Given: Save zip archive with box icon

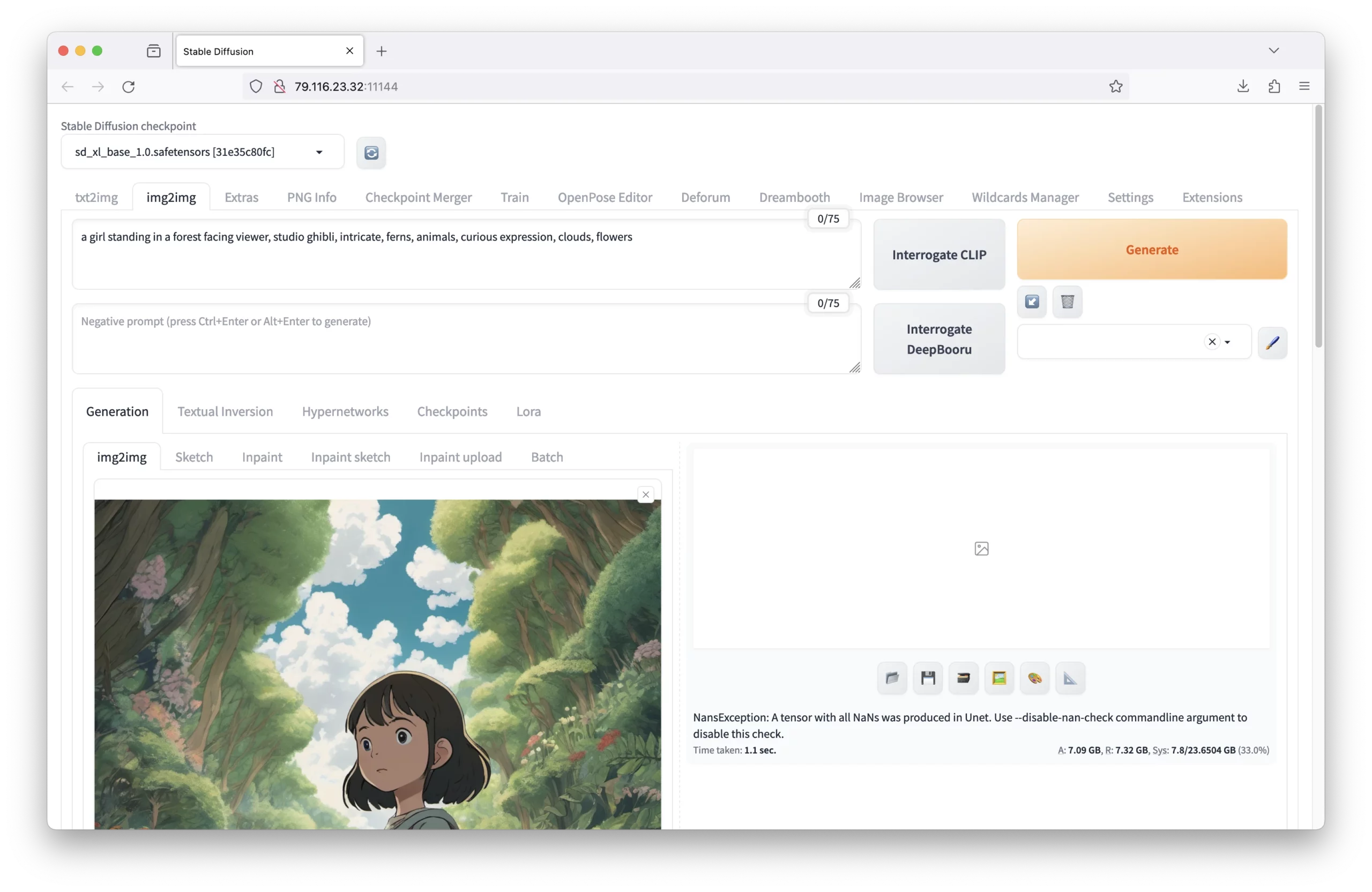Looking at the screenshot, I should pyautogui.click(x=963, y=678).
